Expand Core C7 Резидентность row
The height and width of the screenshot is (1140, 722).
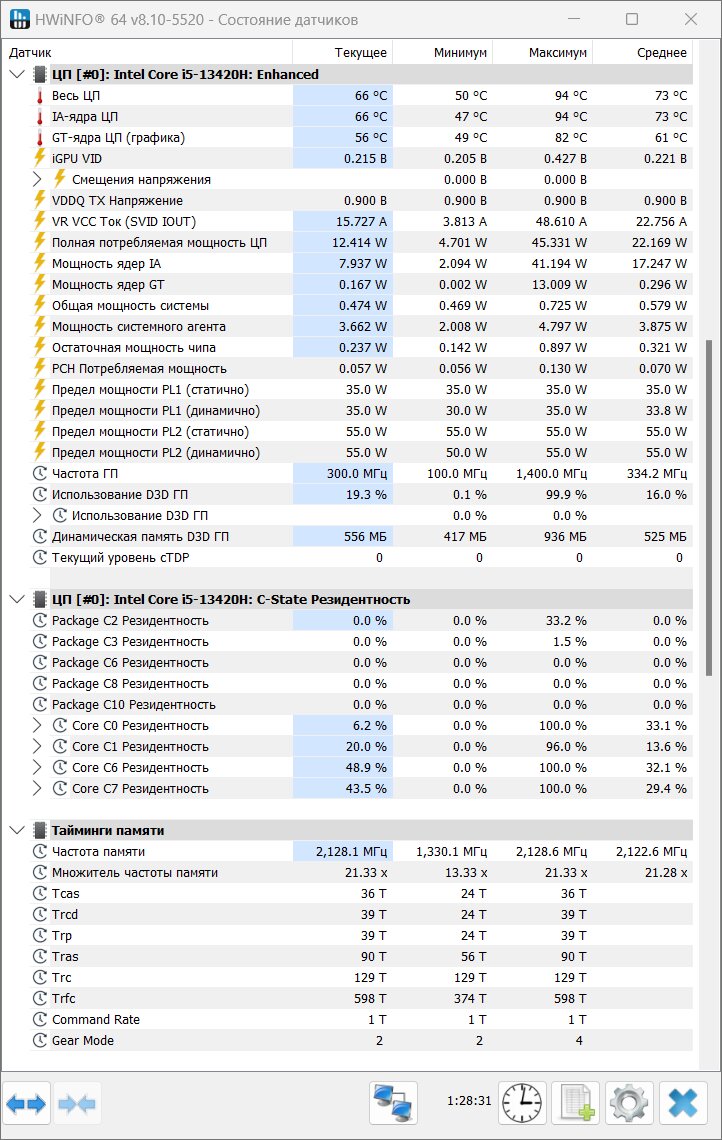point(37,789)
